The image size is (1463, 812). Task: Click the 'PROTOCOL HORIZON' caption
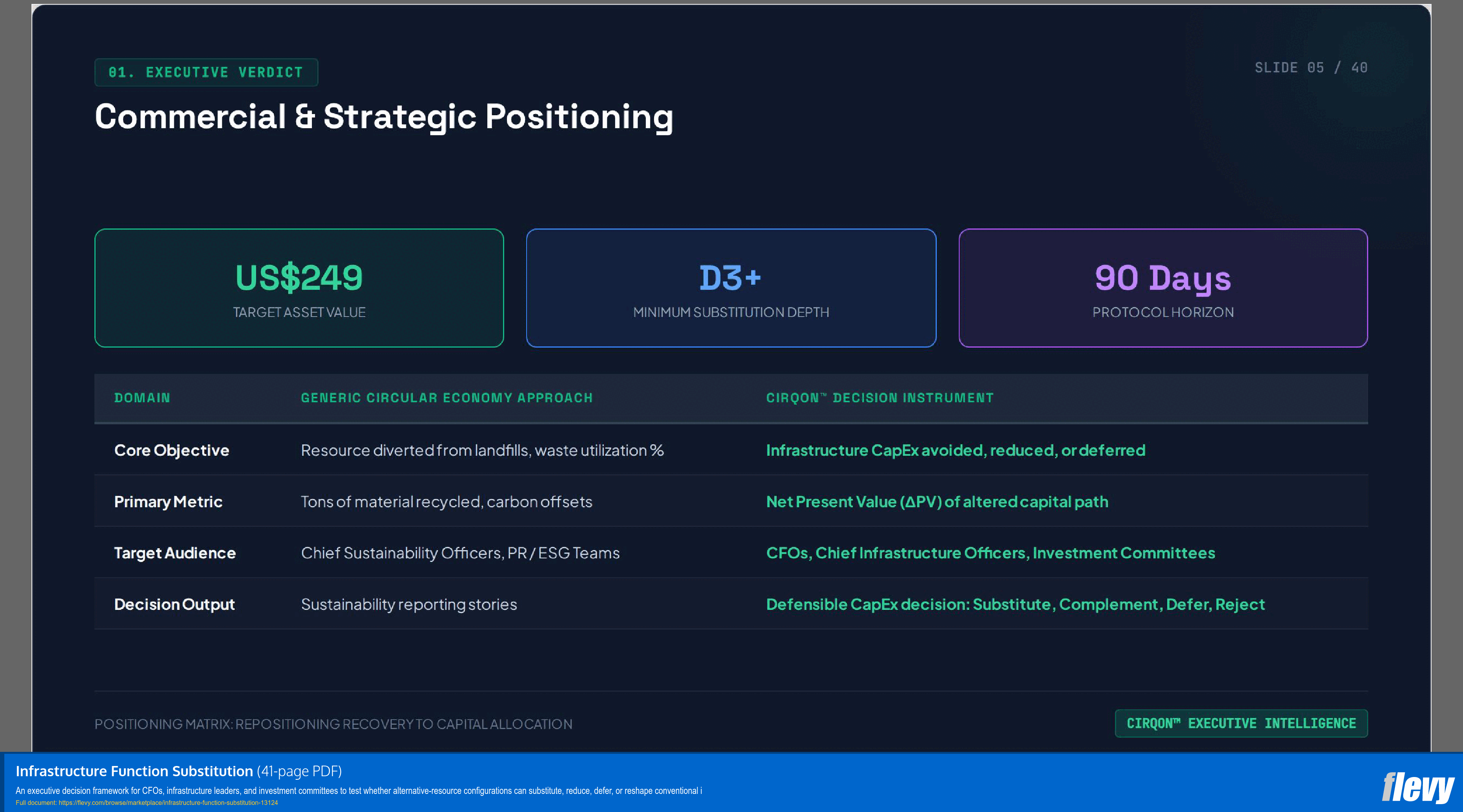click(1163, 312)
